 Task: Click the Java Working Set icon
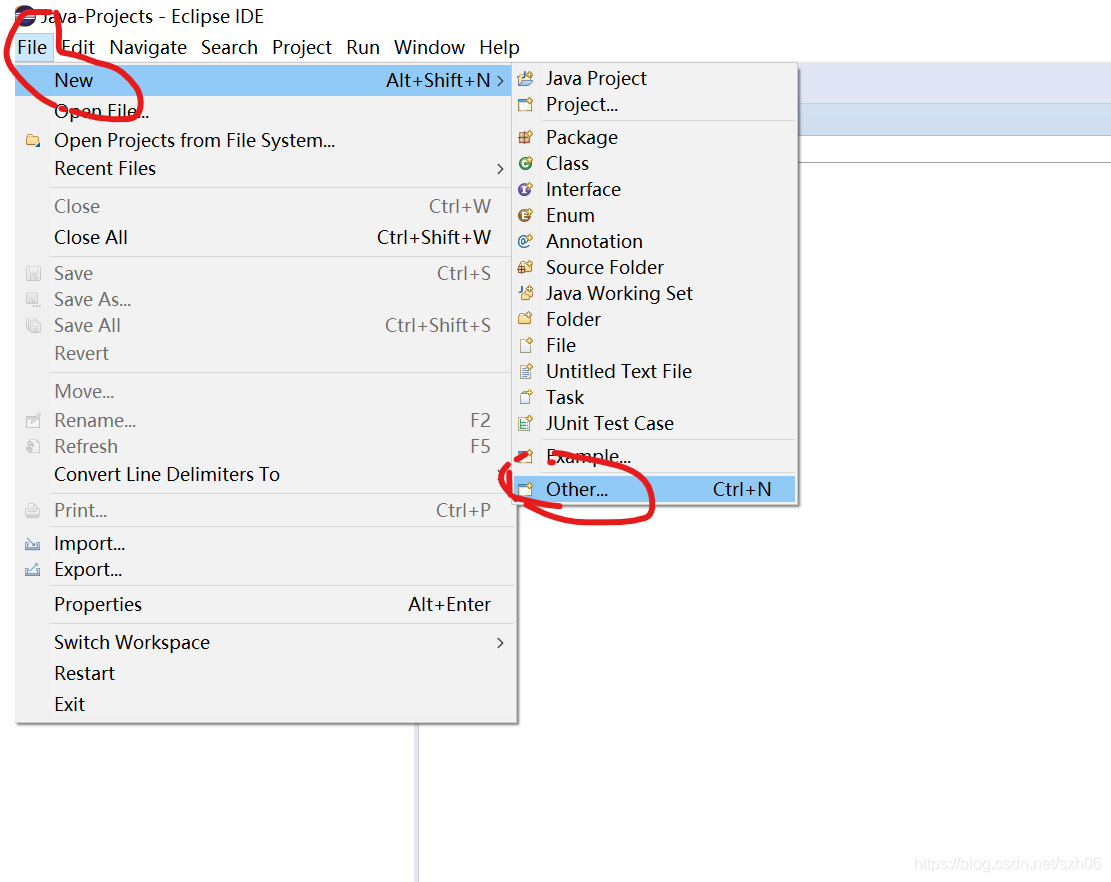[x=526, y=293]
